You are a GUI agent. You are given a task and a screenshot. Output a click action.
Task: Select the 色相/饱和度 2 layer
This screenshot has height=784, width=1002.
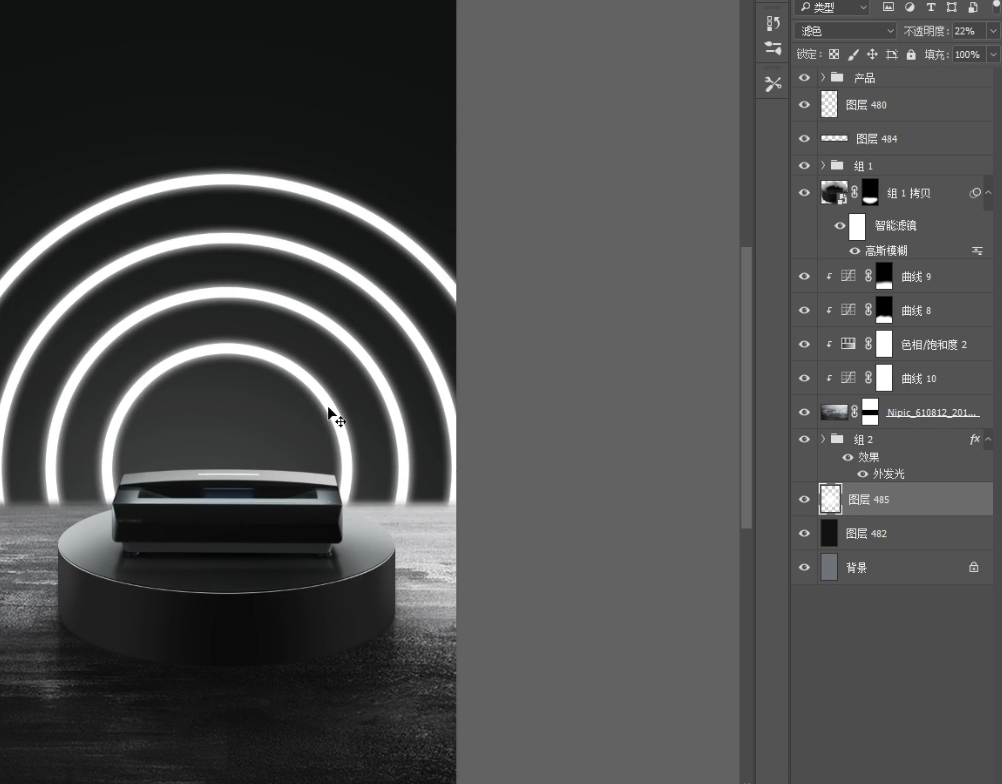point(892,344)
